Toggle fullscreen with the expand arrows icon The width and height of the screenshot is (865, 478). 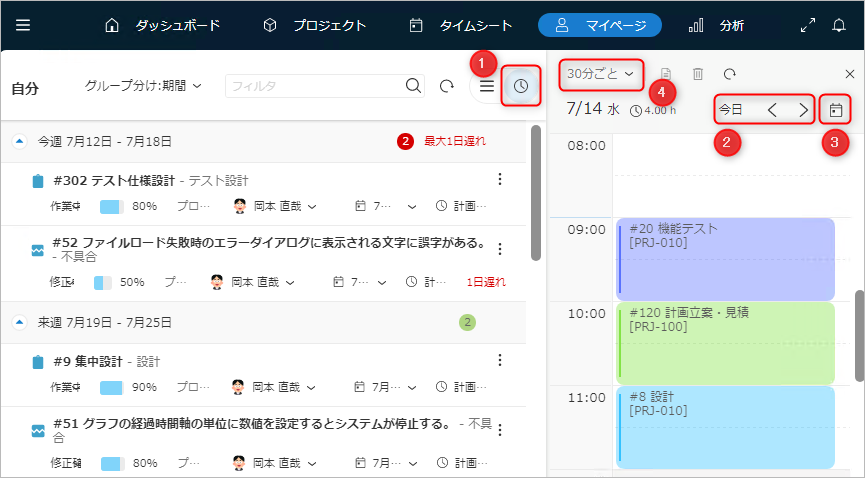click(807, 25)
